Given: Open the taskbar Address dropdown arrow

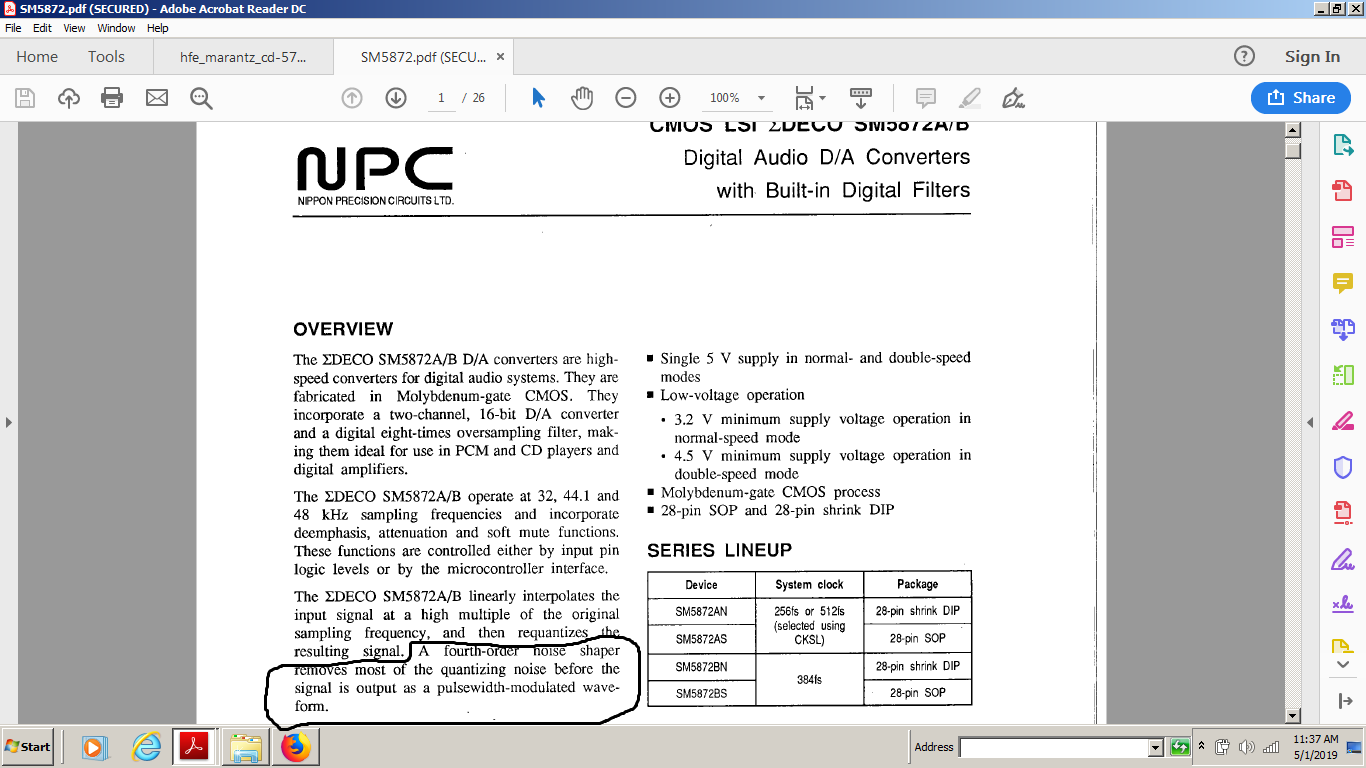Looking at the screenshot, I should (x=1156, y=747).
